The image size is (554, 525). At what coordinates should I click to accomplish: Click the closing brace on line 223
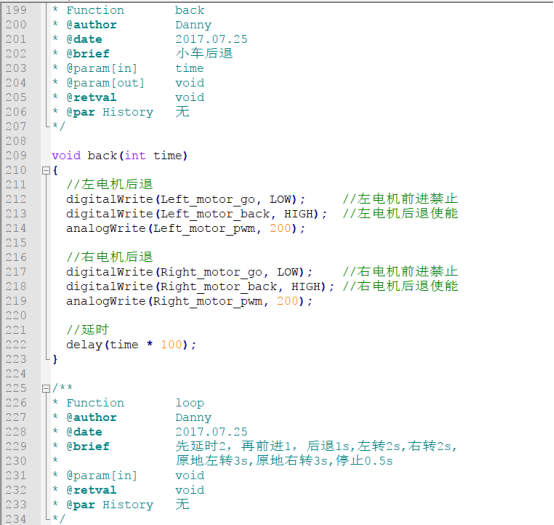click(x=54, y=359)
